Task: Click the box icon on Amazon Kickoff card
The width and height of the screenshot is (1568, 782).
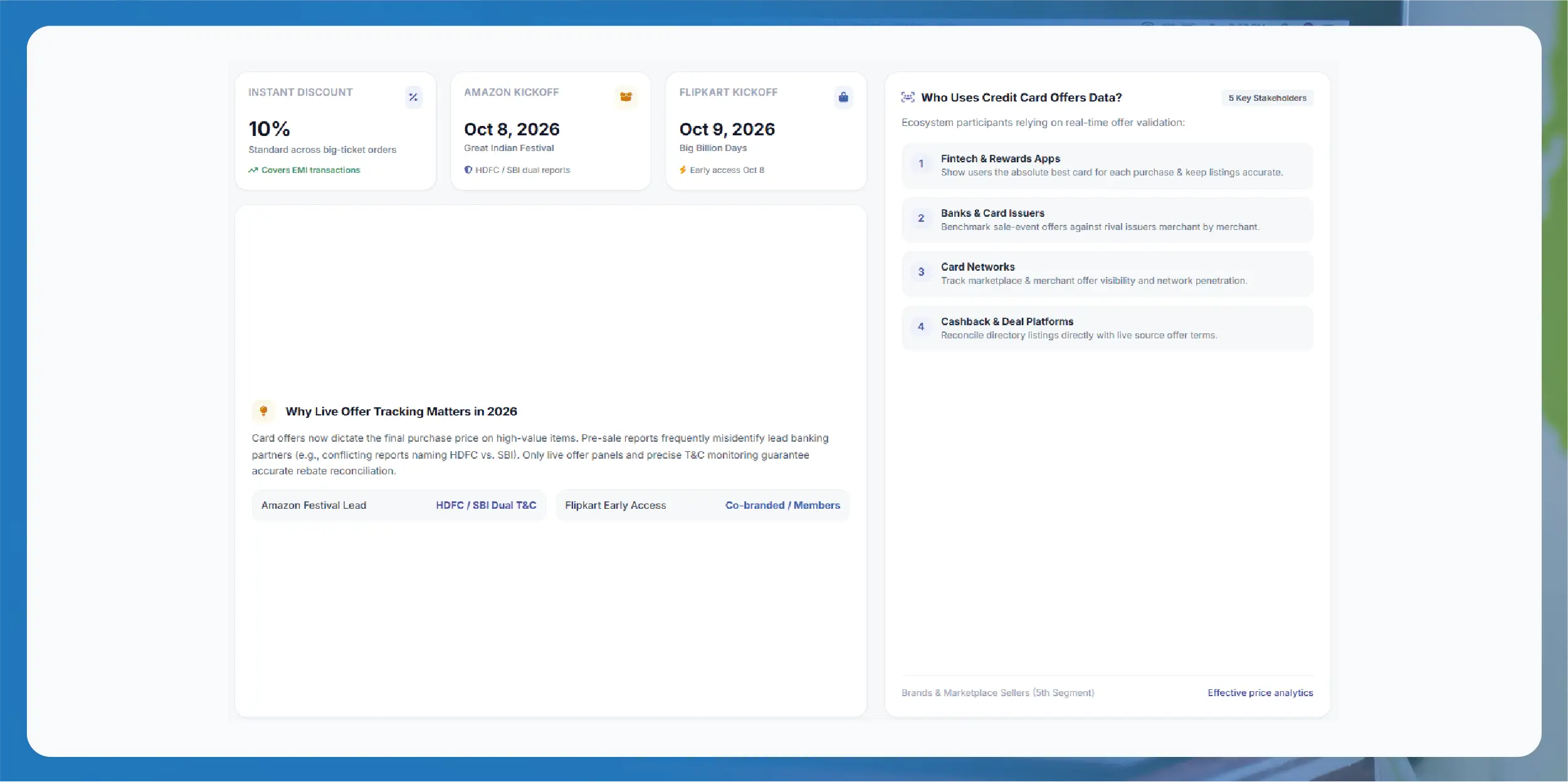Action: (x=626, y=97)
